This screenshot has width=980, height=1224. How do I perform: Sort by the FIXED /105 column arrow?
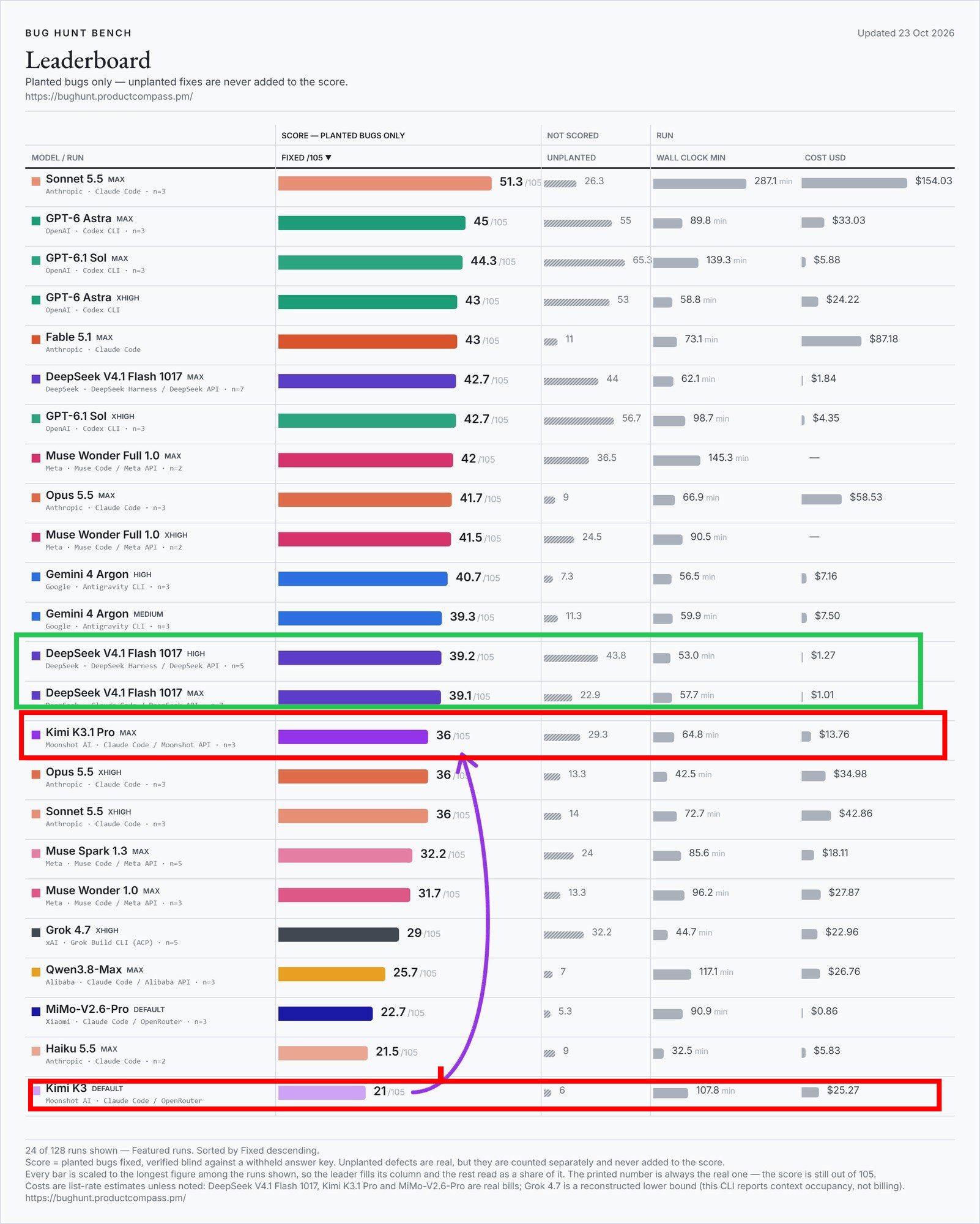pyautogui.click(x=329, y=158)
